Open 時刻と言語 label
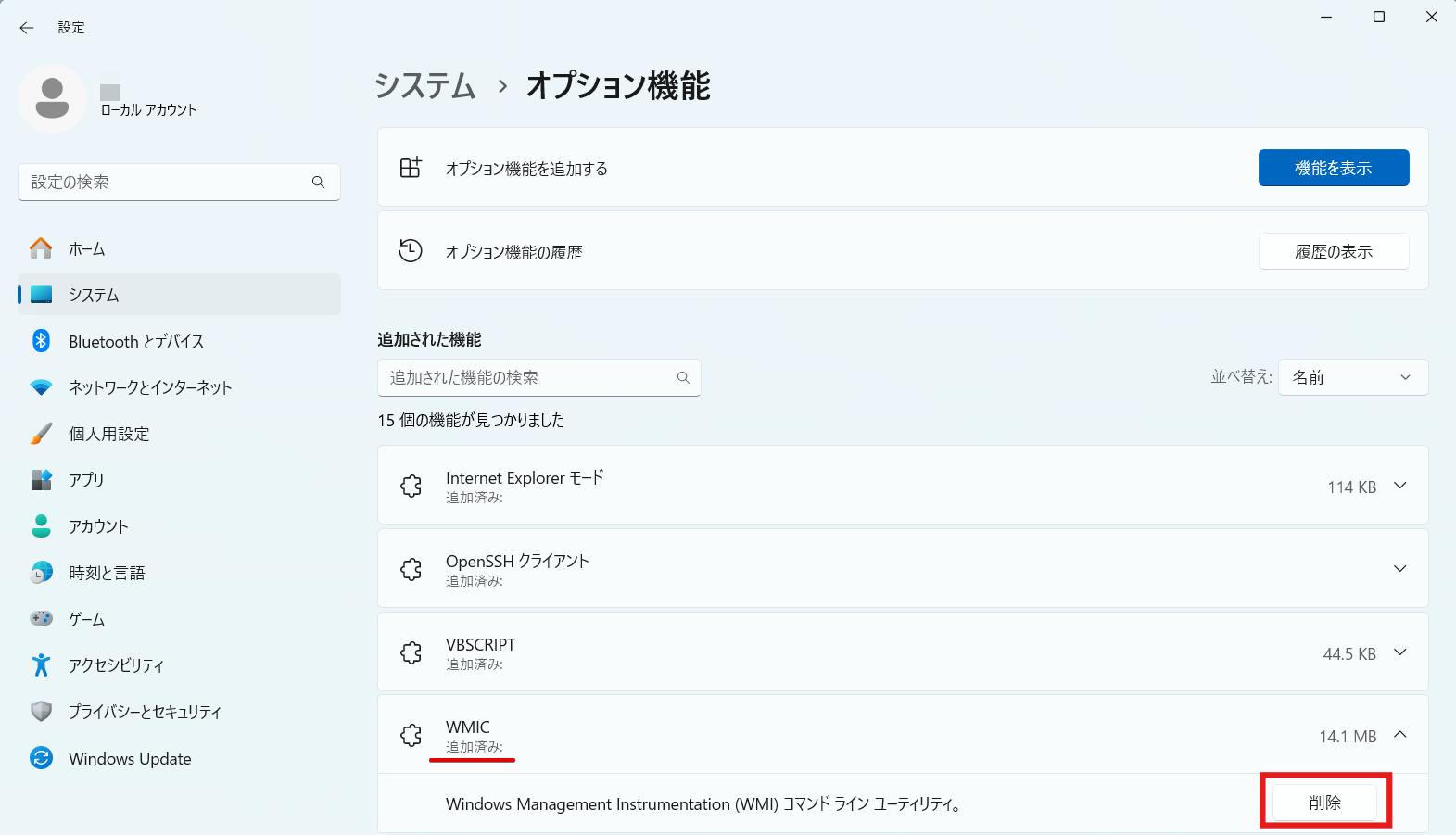 (x=107, y=573)
